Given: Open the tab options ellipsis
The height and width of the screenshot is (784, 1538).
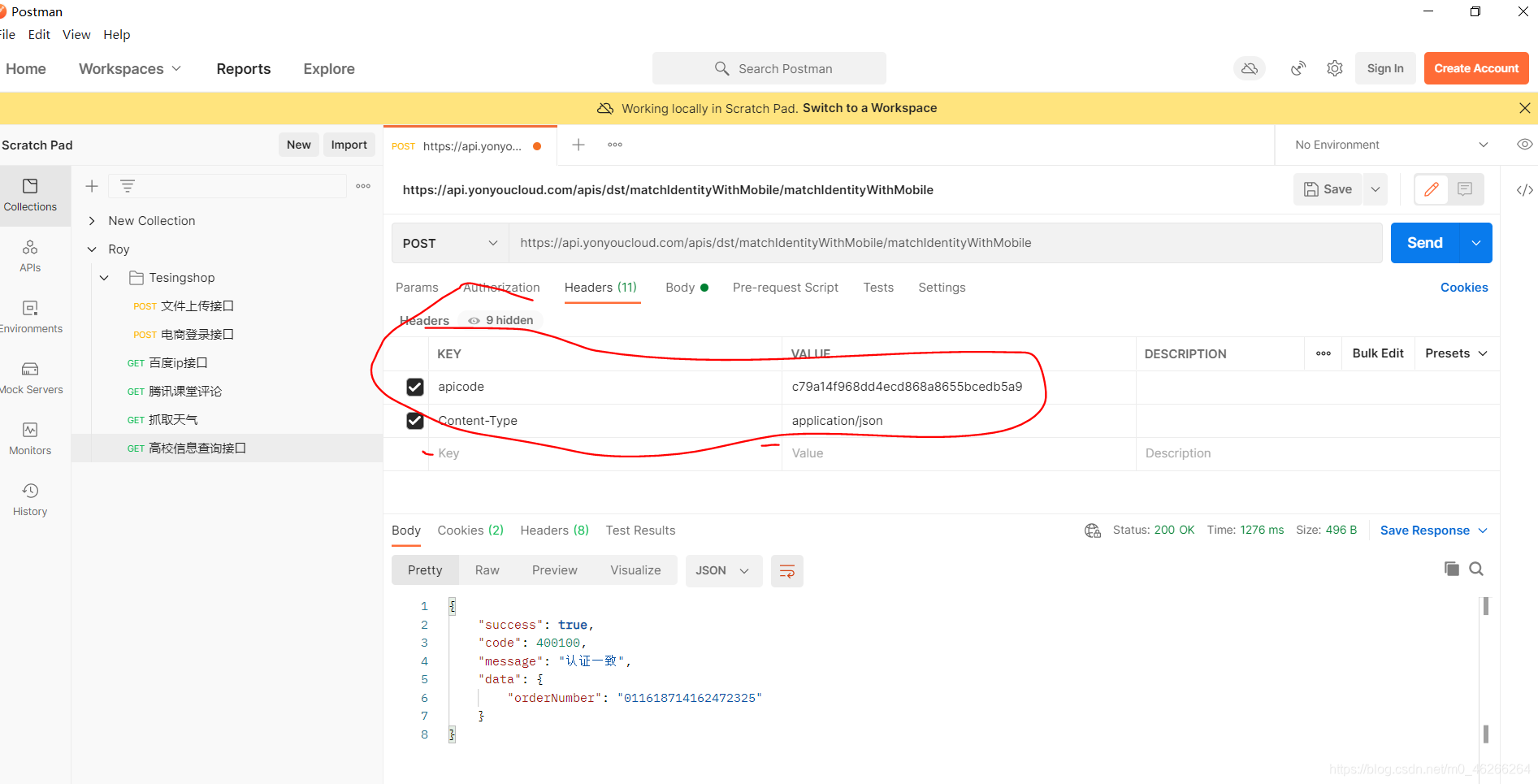Looking at the screenshot, I should point(615,145).
